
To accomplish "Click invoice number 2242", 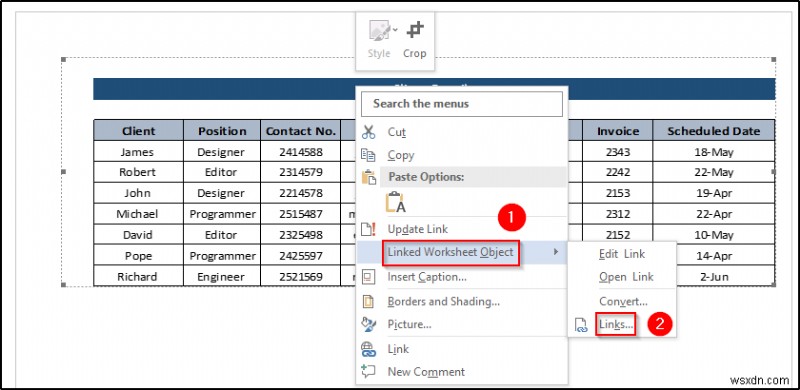I will click(618, 172).
